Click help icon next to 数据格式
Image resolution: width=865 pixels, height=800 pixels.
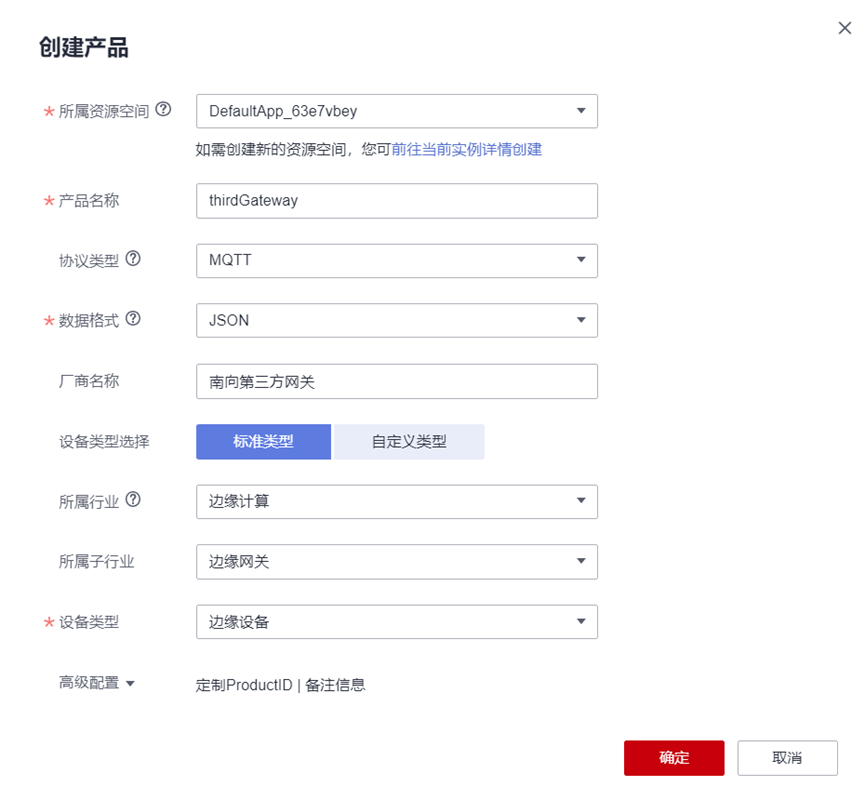[x=133, y=319]
